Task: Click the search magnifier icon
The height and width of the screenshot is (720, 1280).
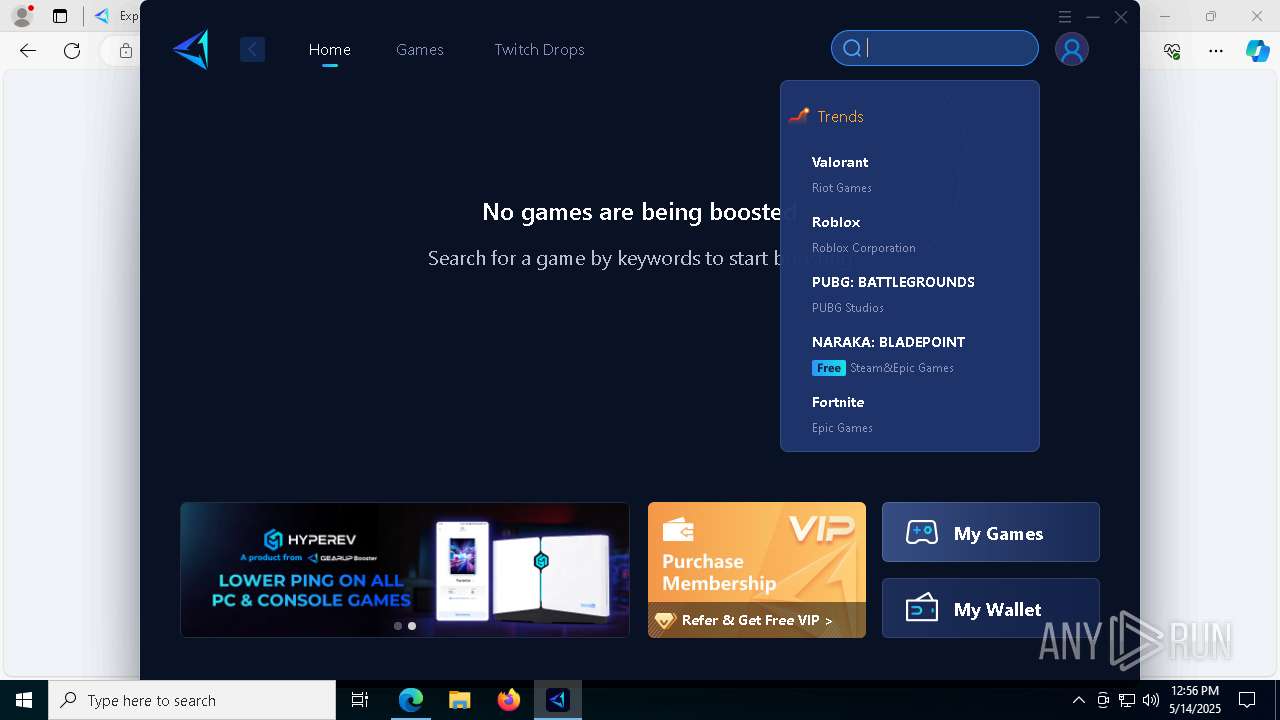Action: click(x=852, y=48)
